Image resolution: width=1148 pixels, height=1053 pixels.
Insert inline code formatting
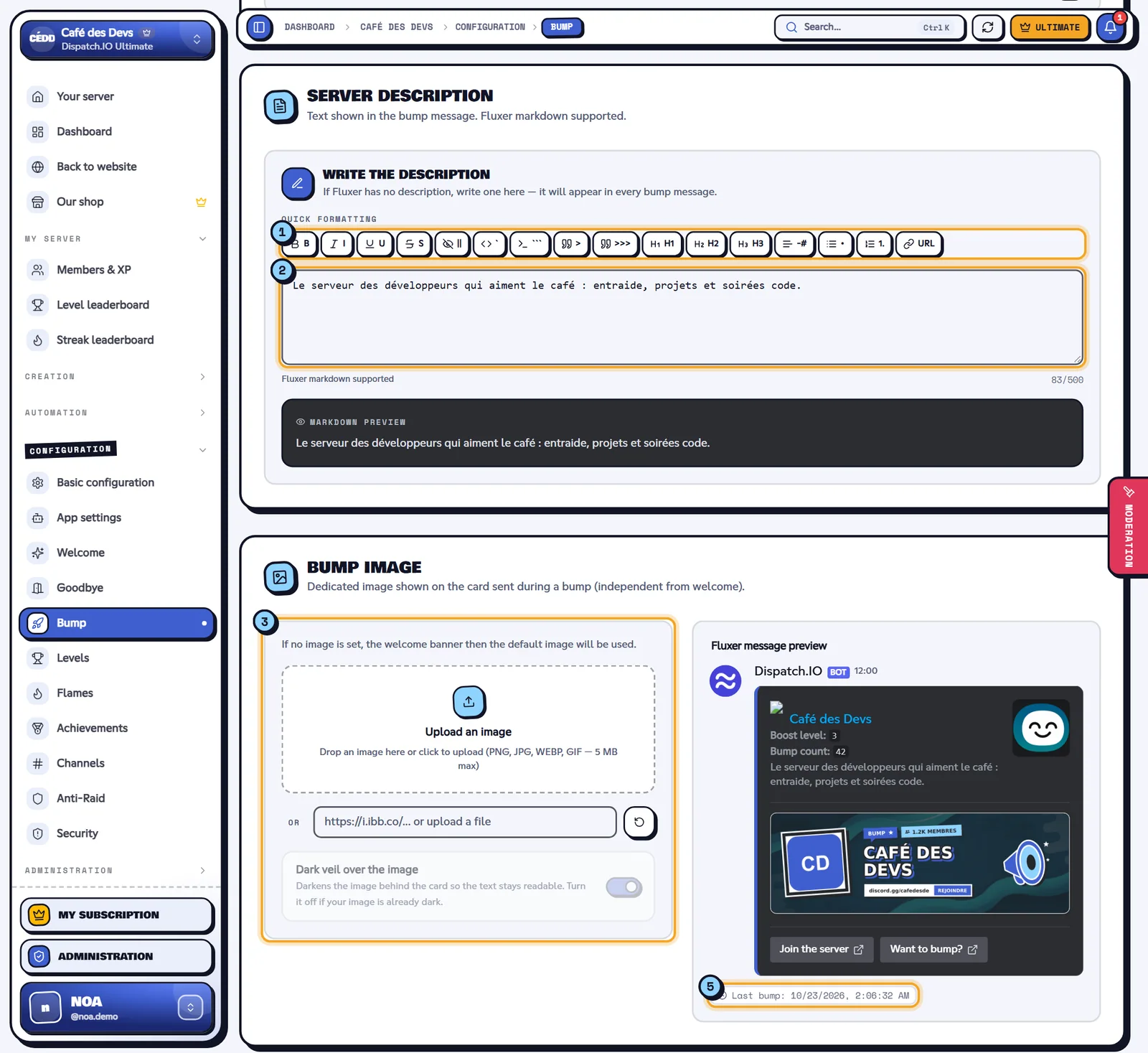(x=489, y=244)
